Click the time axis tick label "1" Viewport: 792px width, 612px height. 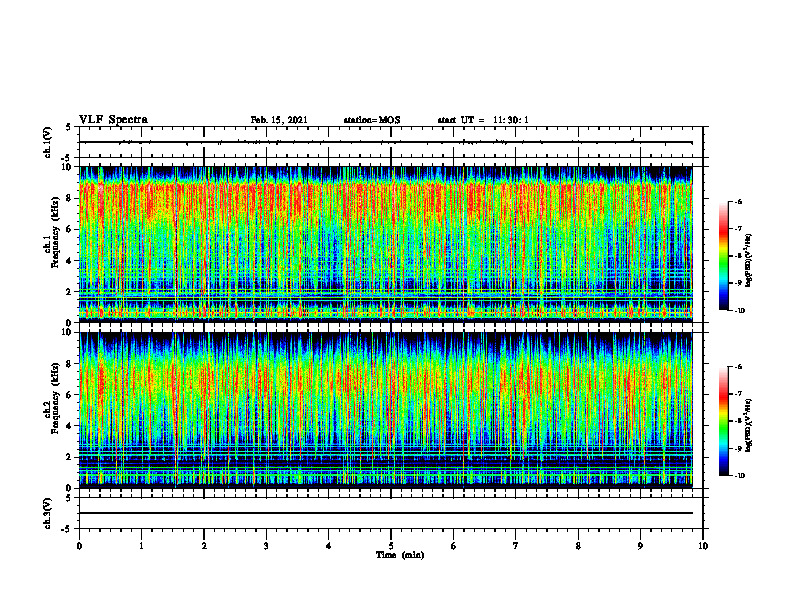click(141, 546)
